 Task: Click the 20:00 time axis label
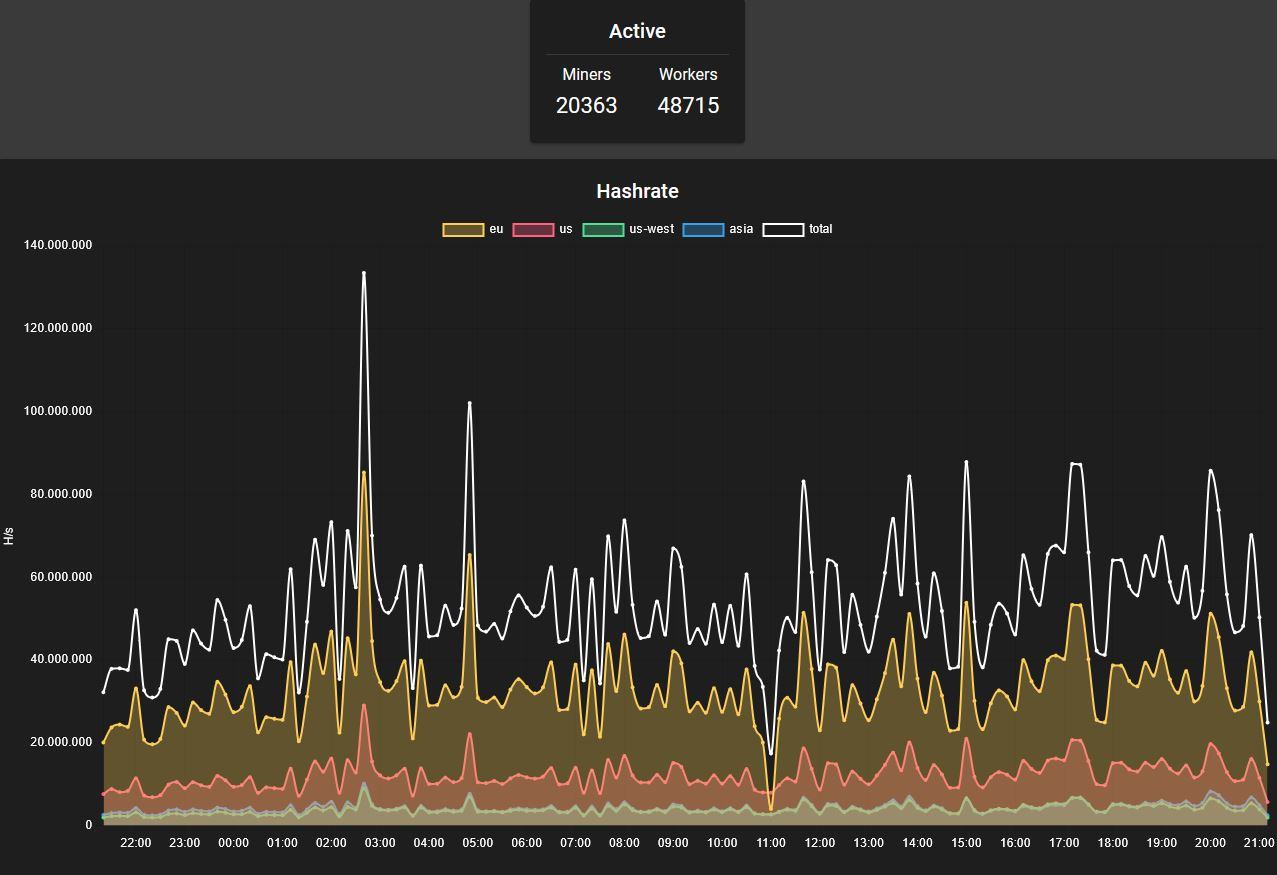click(1210, 843)
